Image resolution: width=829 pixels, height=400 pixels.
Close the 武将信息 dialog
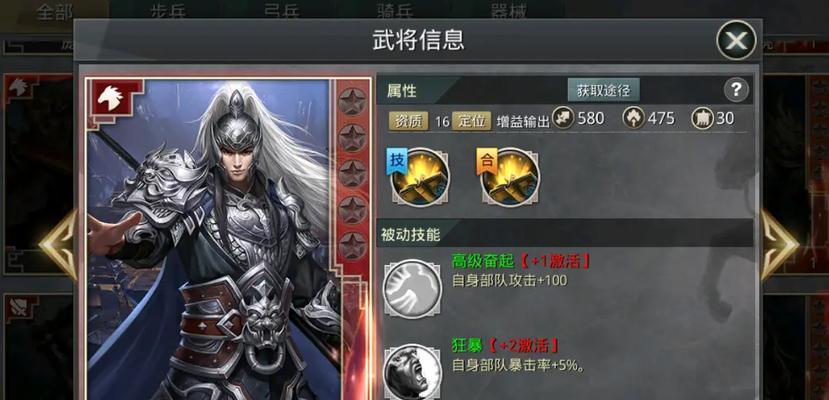[x=736, y=40]
